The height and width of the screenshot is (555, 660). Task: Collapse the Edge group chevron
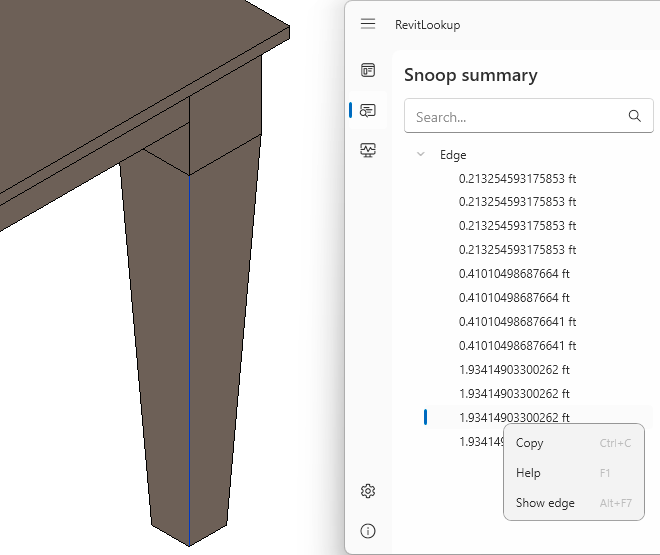(421, 155)
